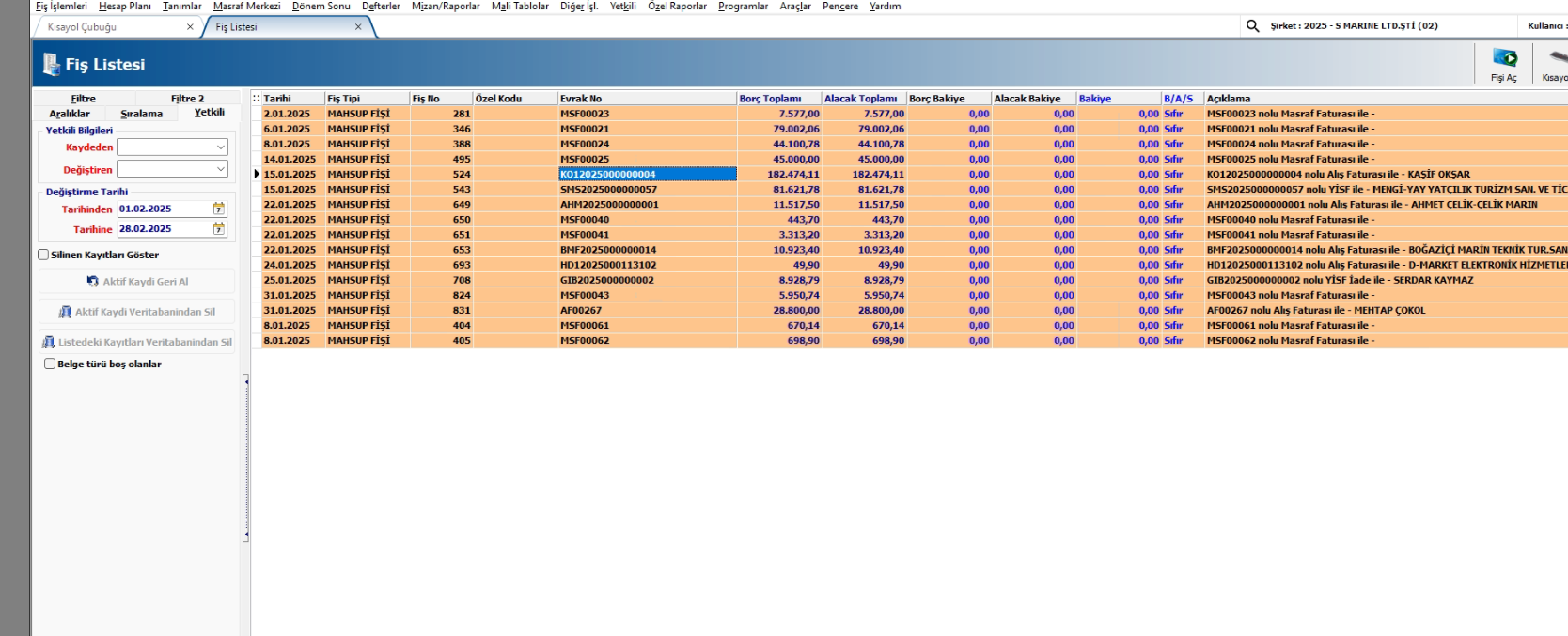
Task: Toggle Belge türü boş olanlar checkbox
Action: tap(50, 364)
